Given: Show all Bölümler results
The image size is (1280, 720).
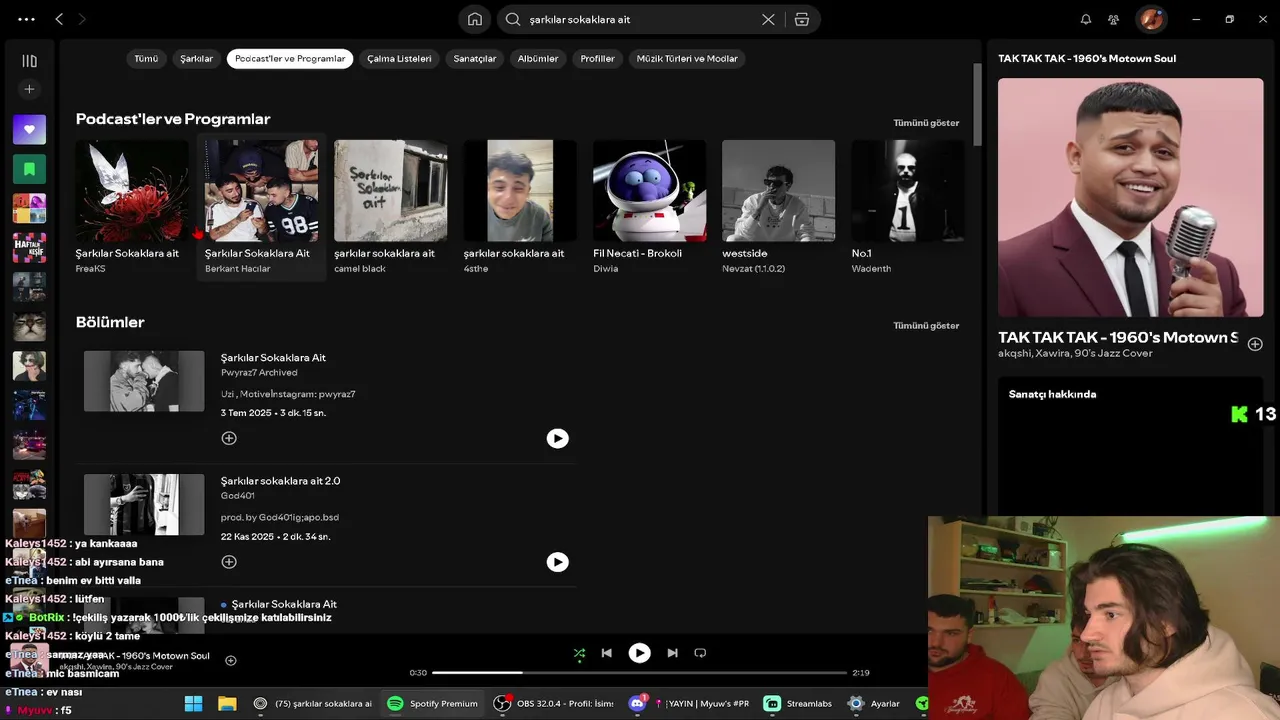Looking at the screenshot, I should [x=926, y=326].
